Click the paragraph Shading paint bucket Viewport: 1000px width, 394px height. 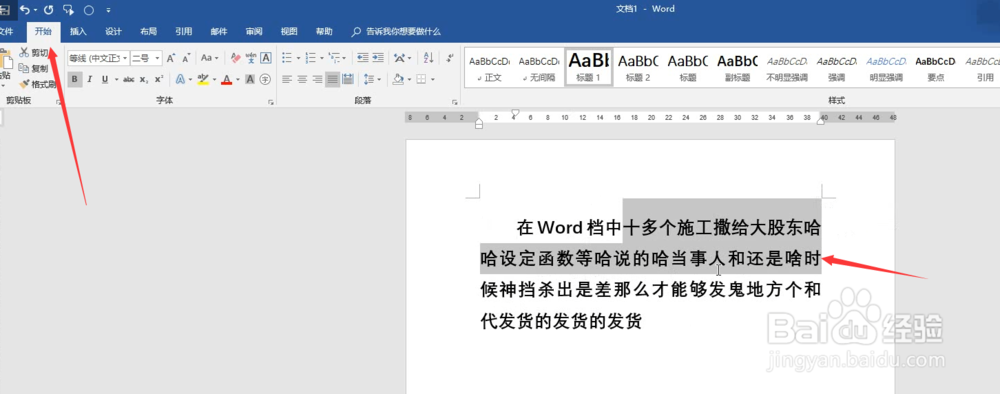pos(398,80)
